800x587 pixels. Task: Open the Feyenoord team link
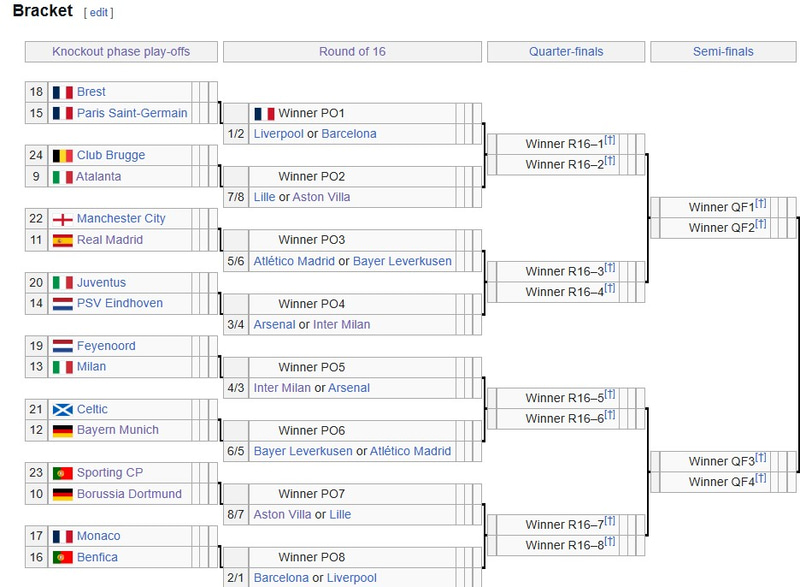click(106, 346)
